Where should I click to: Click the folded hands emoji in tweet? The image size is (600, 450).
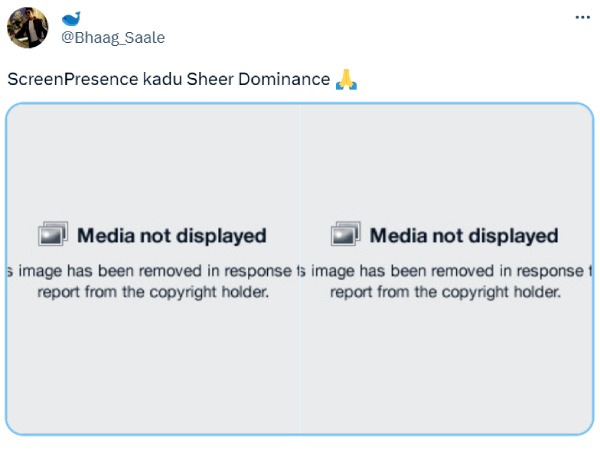tap(346, 79)
